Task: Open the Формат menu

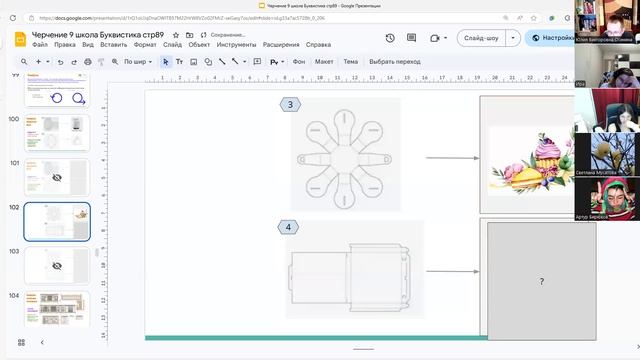Action: coord(145,44)
